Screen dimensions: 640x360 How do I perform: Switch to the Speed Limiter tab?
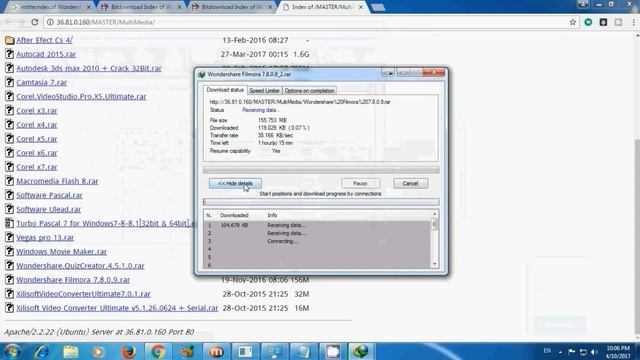click(264, 91)
